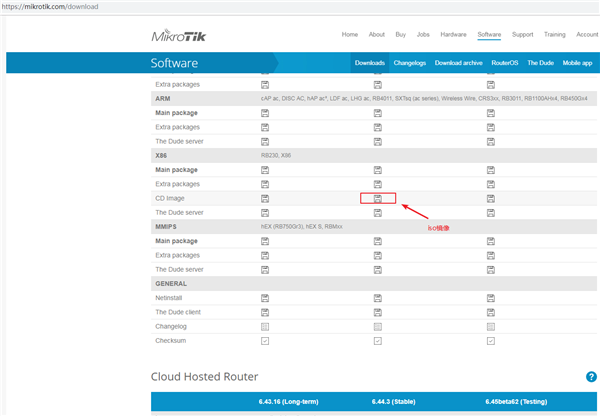Viewport: 600px width, 416px height.
Task: Download ARM Extra packages Long-term version
Action: (x=265, y=127)
